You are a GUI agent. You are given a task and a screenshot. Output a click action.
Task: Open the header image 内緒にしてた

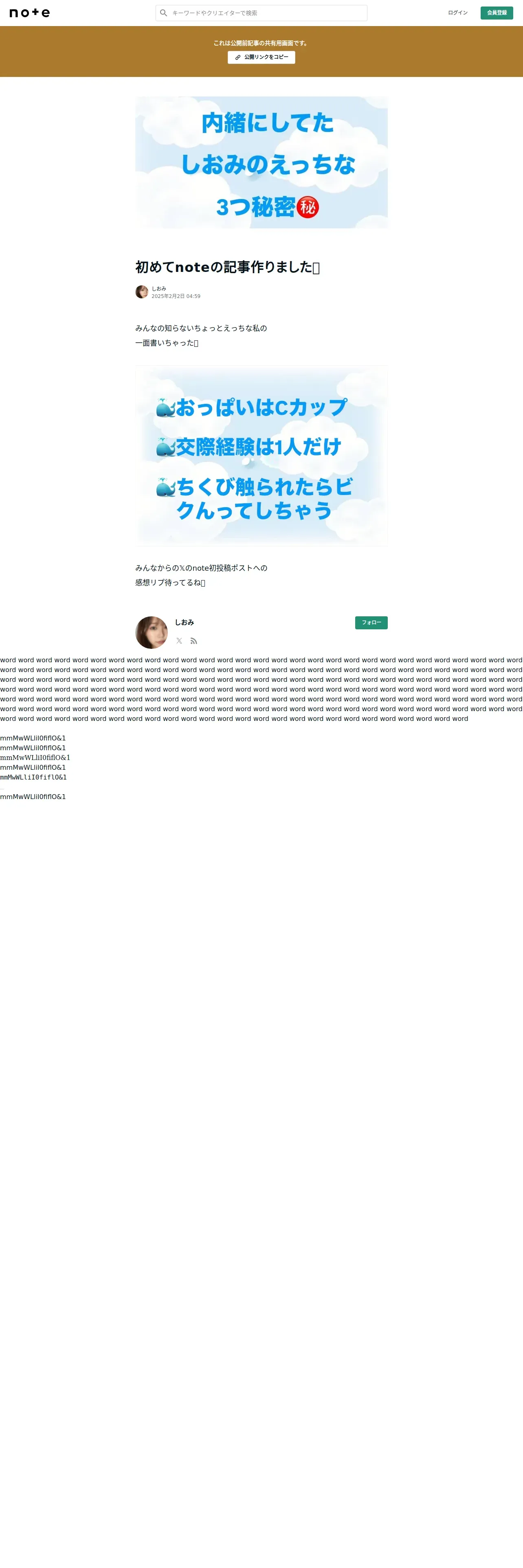point(261,162)
